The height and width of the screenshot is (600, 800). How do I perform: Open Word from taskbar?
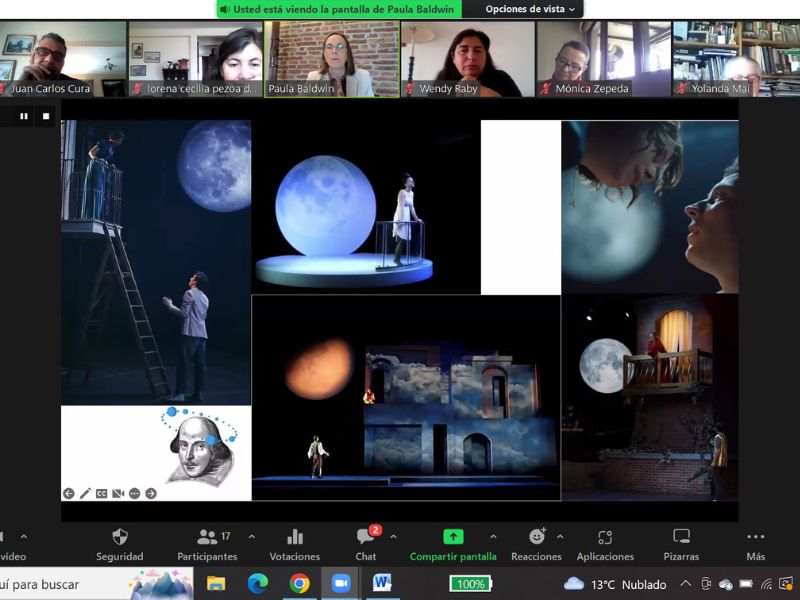coord(382,583)
